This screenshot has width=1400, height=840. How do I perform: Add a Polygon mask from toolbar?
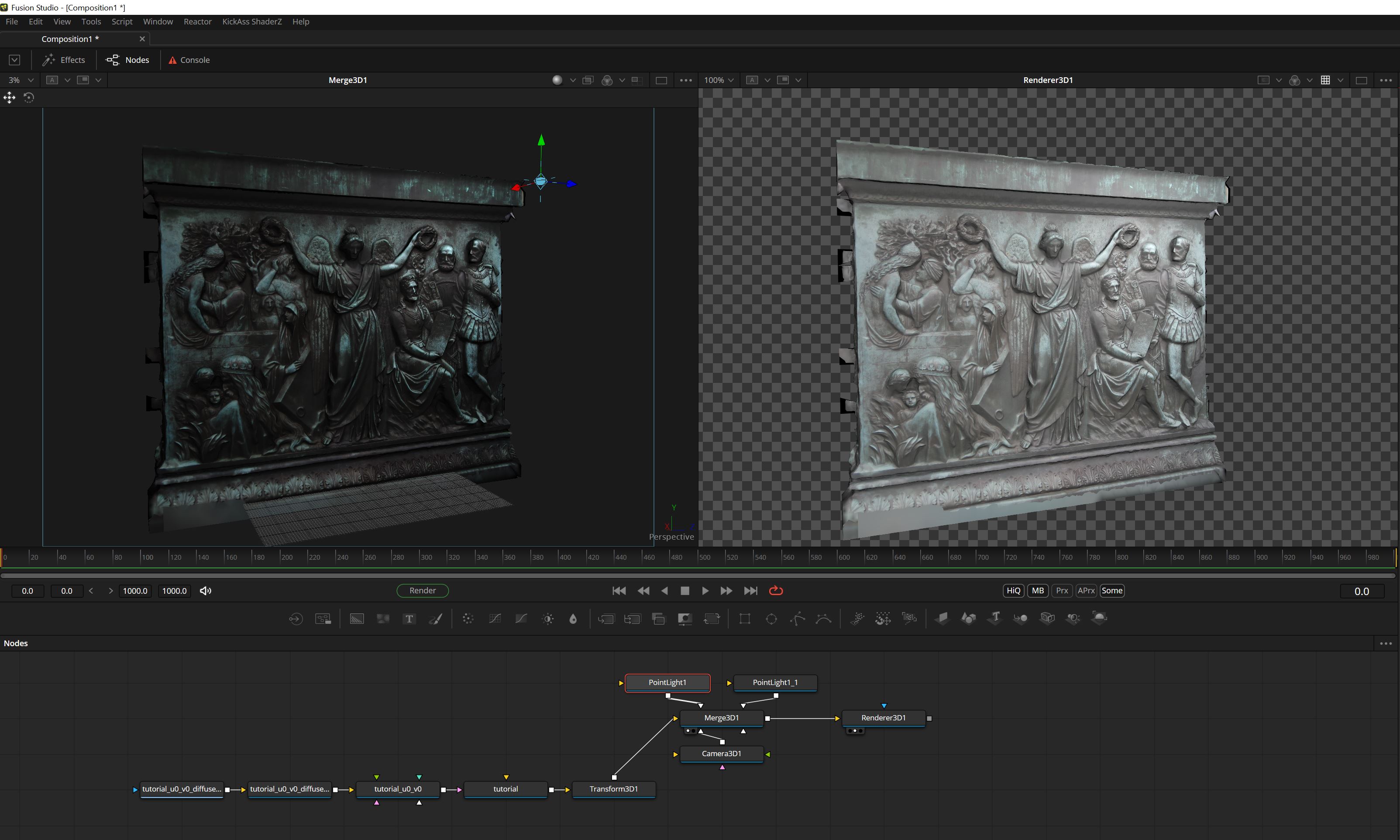797,619
